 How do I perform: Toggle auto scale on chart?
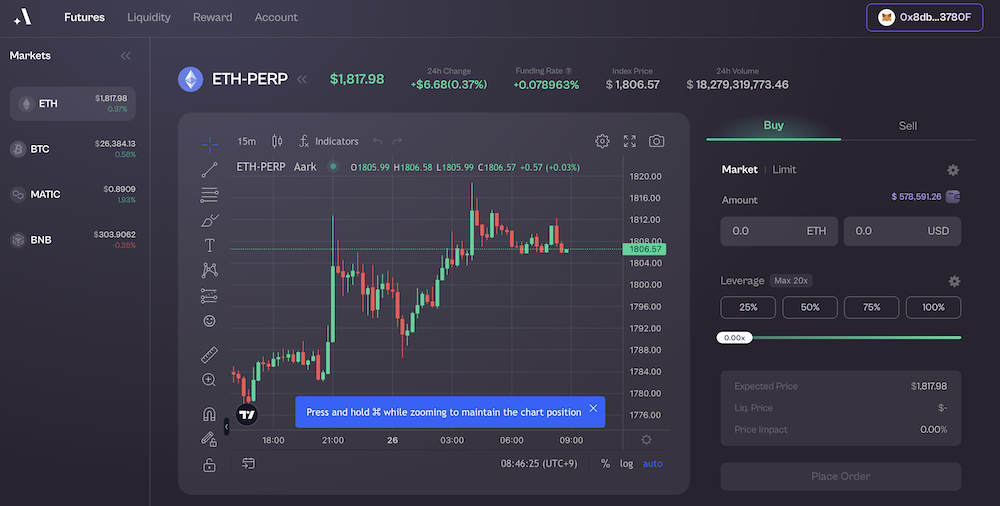click(652, 464)
